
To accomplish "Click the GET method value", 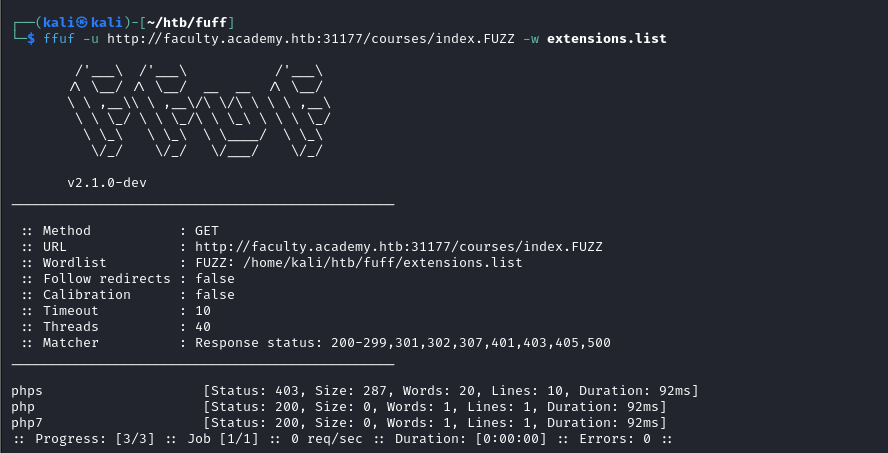I will [207, 230].
